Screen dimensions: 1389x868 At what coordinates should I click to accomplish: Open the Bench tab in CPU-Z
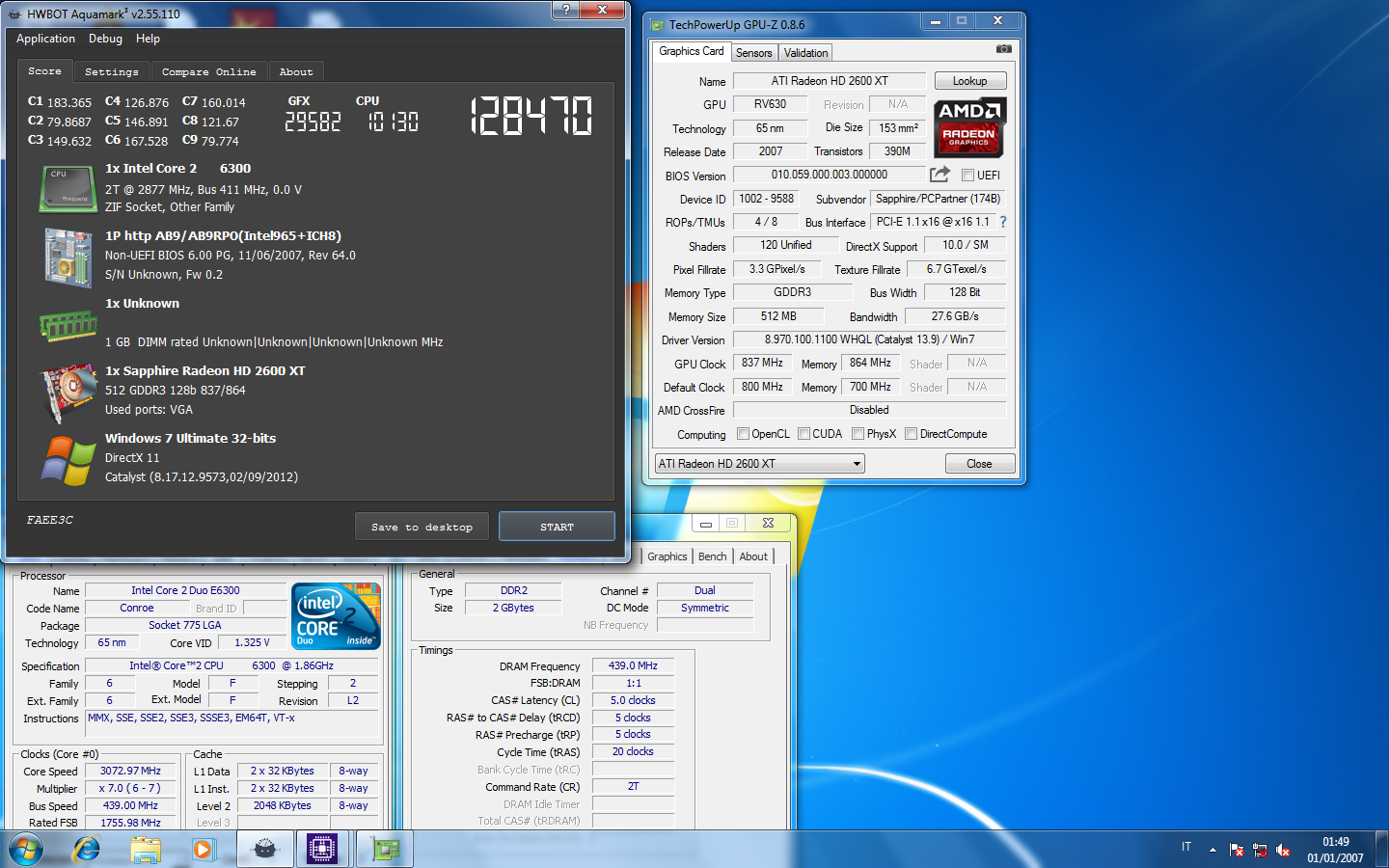point(713,556)
